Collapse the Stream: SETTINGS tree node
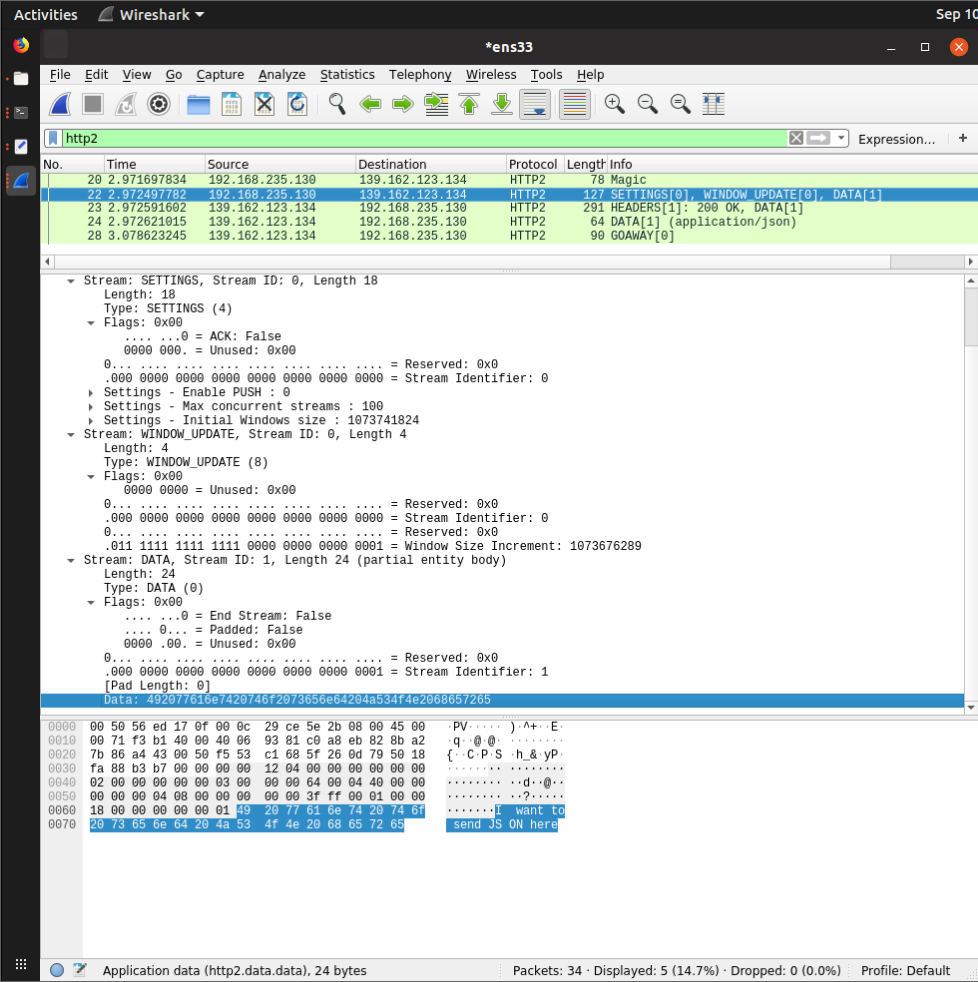Image resolution: width=978 pixels, height=982 pixels. [71, 281]
